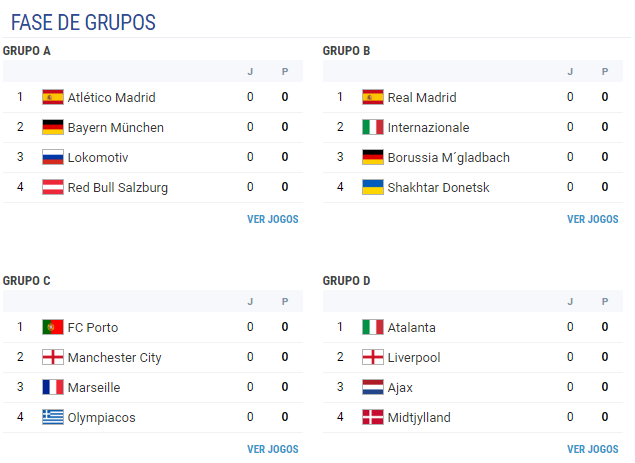This screenshot has width=635, height=463.
Task: Open Ver Jogos link for Grupo D
Action: point(592,449)
